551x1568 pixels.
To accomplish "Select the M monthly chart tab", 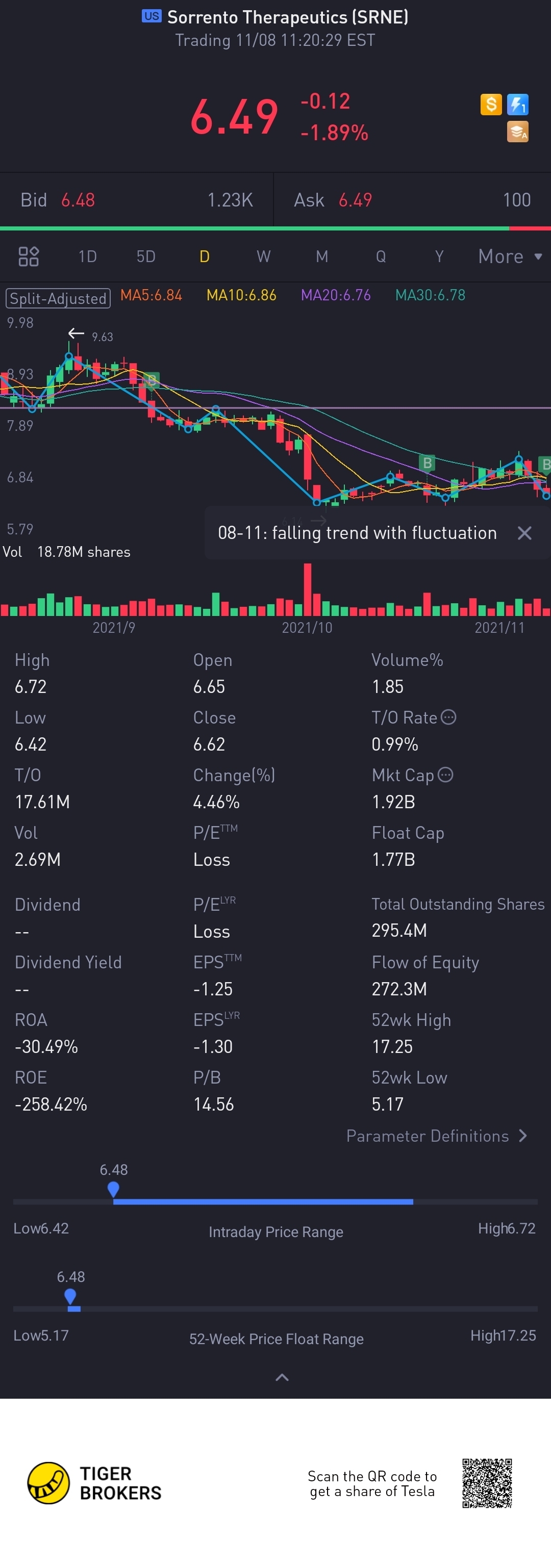I will click(322, 256).
